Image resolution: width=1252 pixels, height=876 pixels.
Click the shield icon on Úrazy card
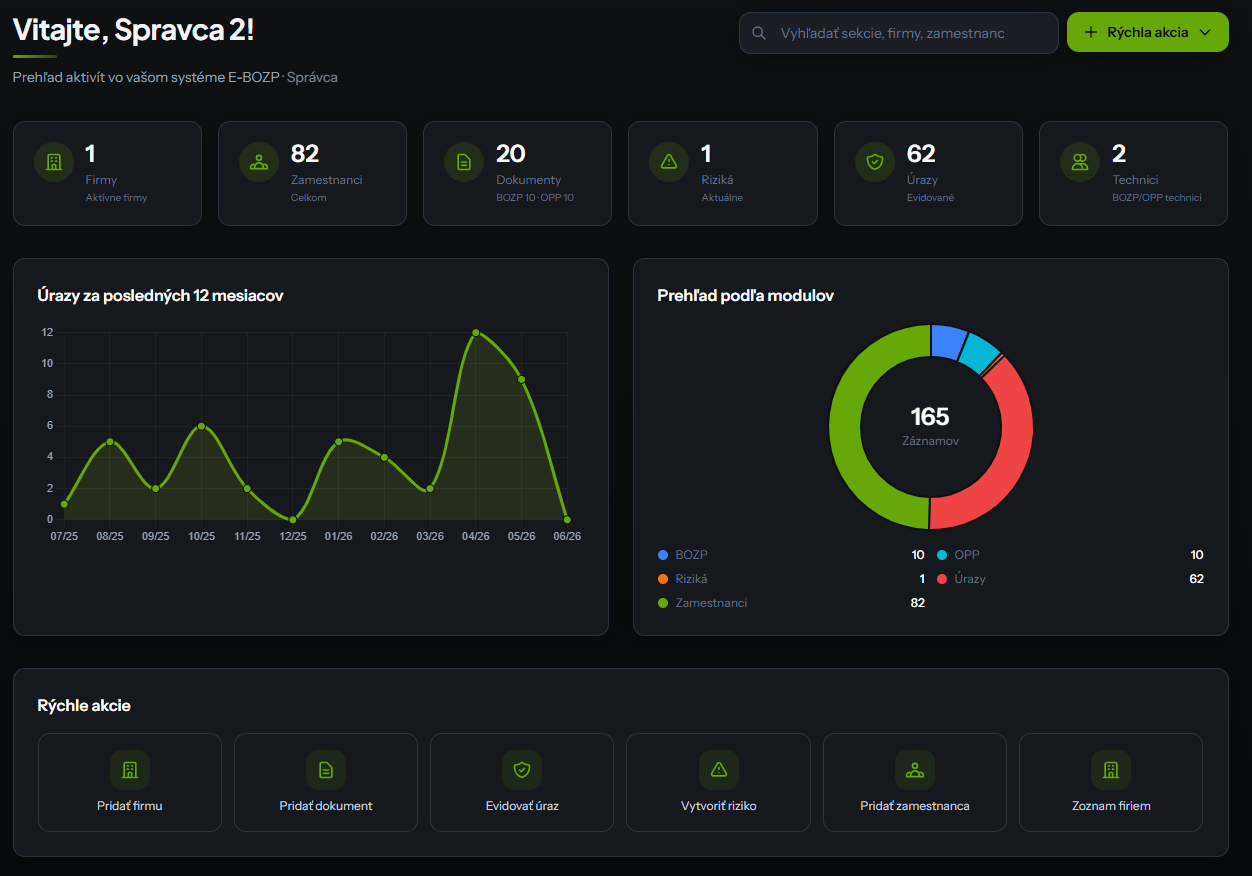pos(875,162)
